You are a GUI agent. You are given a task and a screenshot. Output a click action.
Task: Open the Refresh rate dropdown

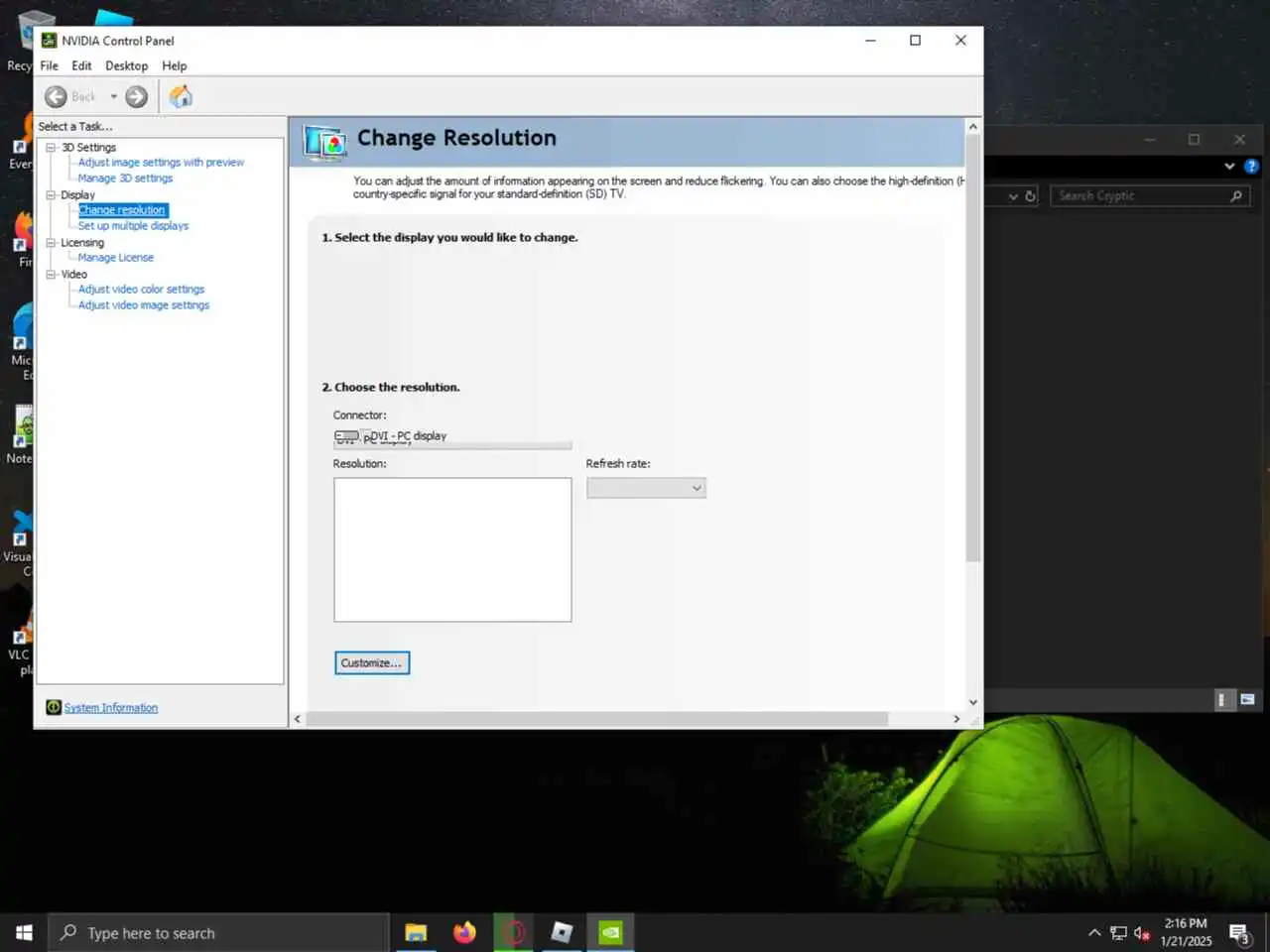coord(646,488)
